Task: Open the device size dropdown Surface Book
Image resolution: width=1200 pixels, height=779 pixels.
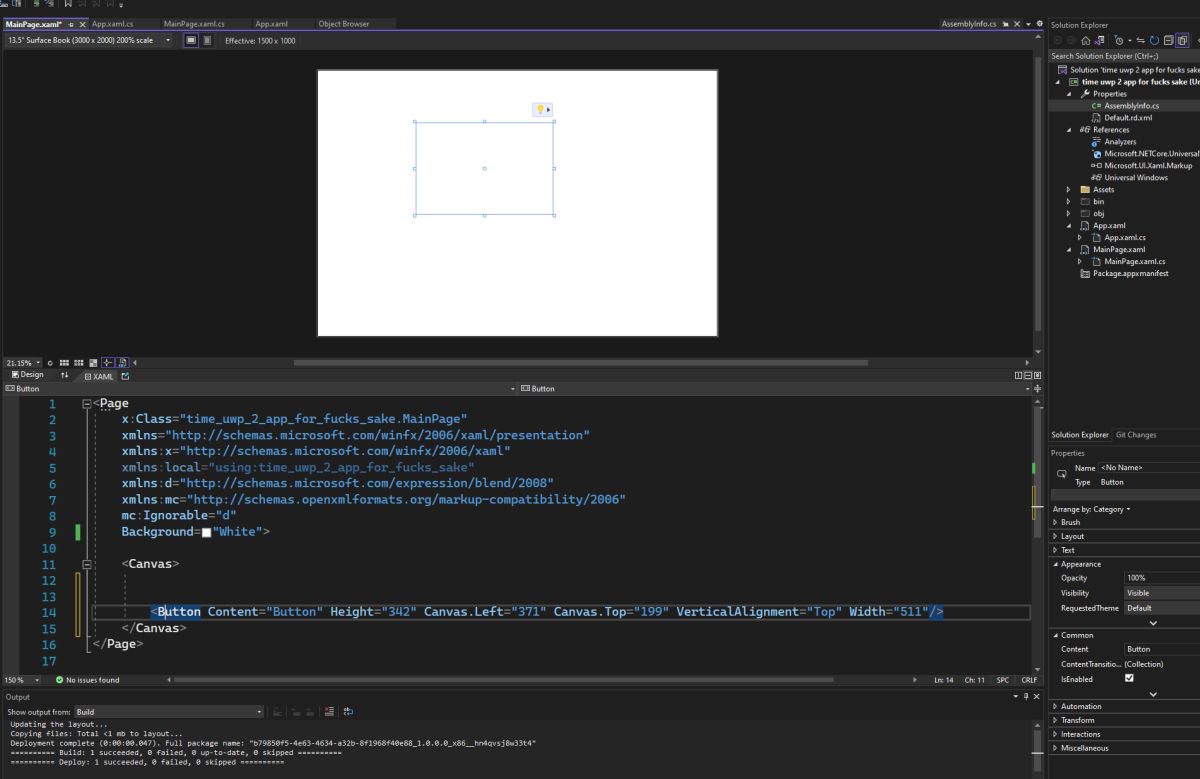Action: [88, 40]
